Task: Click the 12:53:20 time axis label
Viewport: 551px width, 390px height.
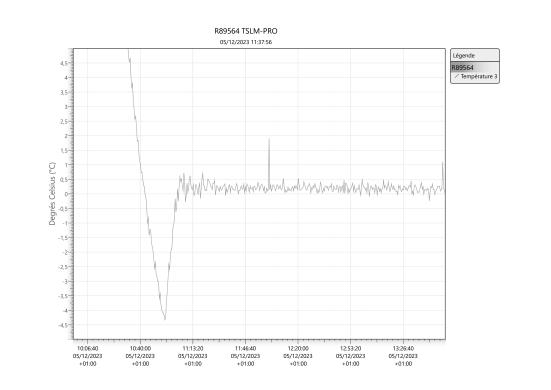Action: pos(350,349)
